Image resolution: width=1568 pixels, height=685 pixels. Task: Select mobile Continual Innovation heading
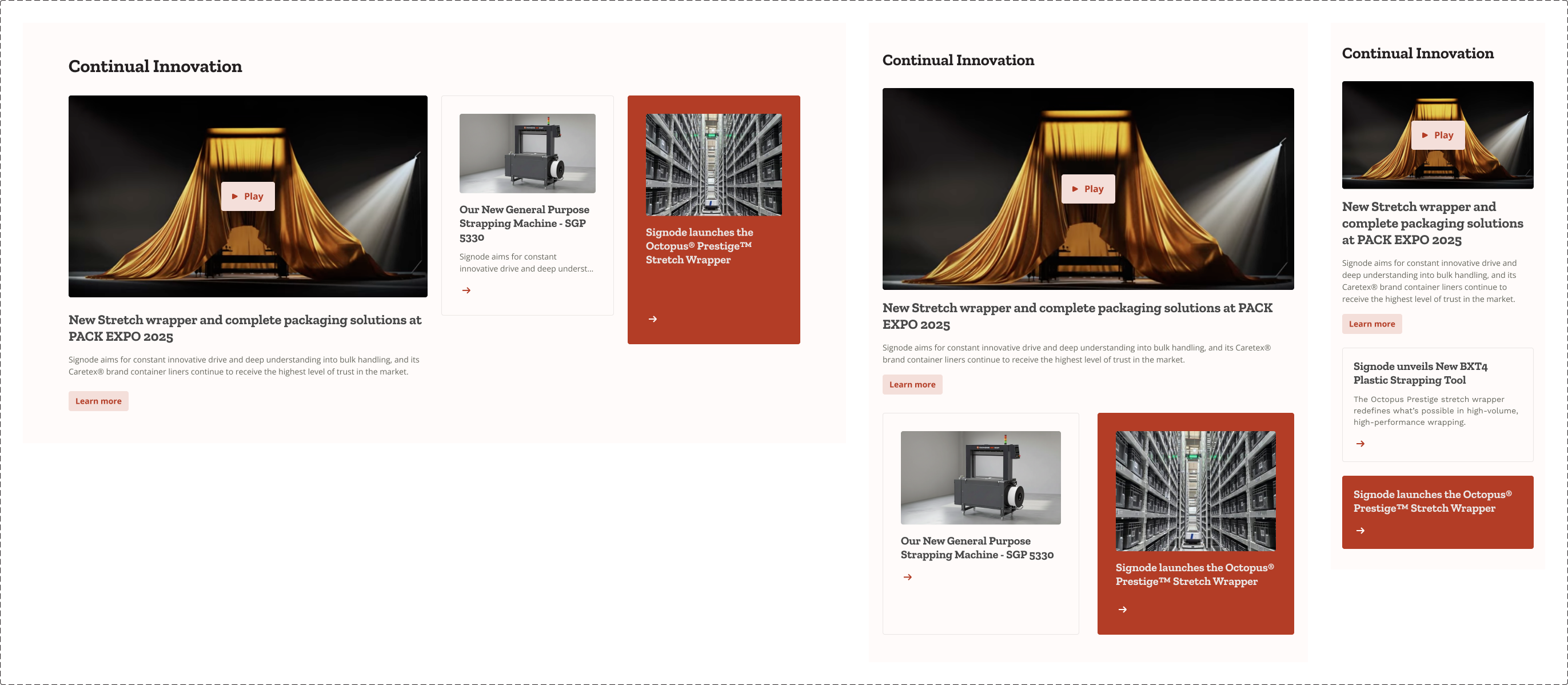(1417, 53)
